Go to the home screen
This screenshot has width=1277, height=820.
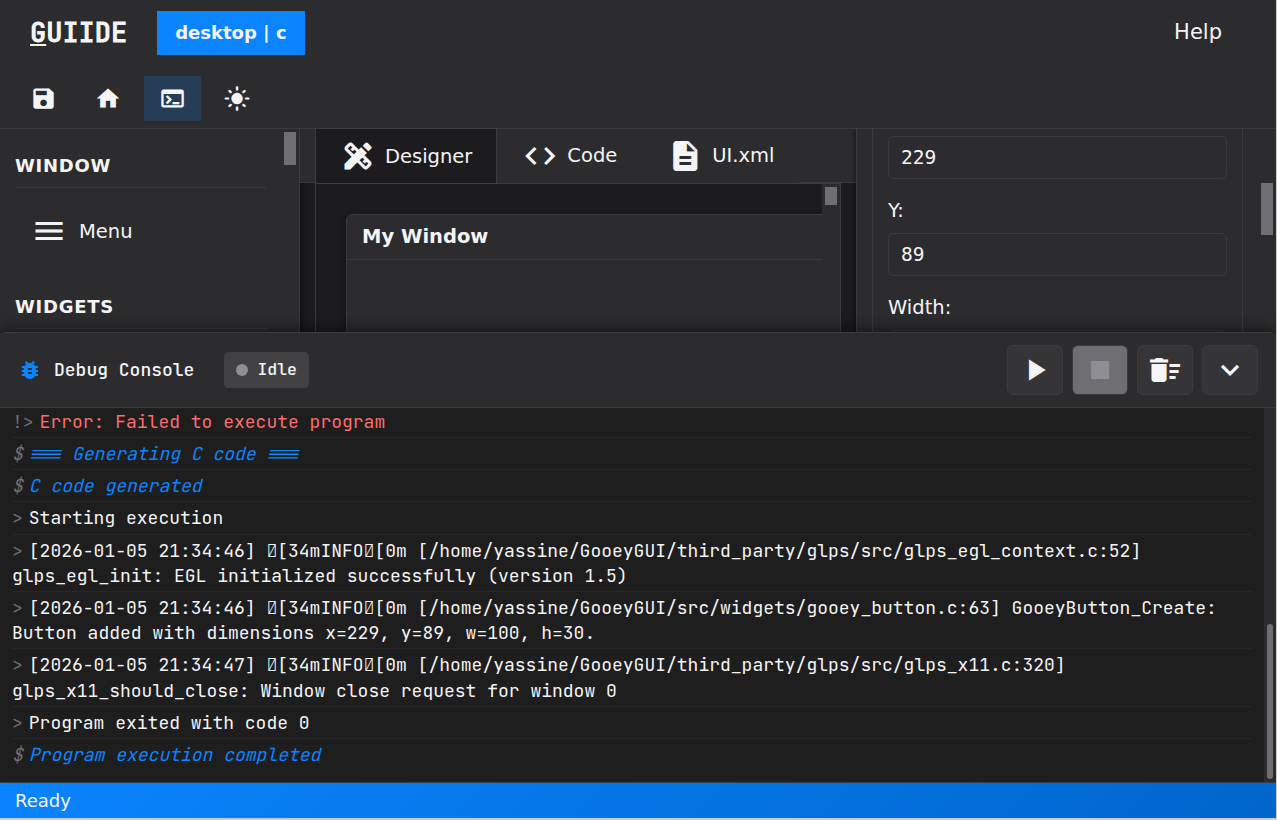click(107, 98)
